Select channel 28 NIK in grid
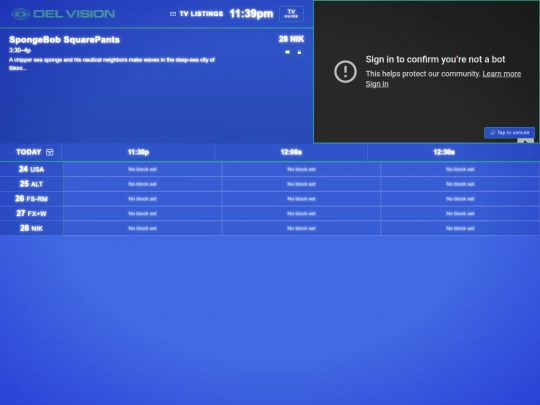Screen dimensions: 540x405 pos(31,228)
